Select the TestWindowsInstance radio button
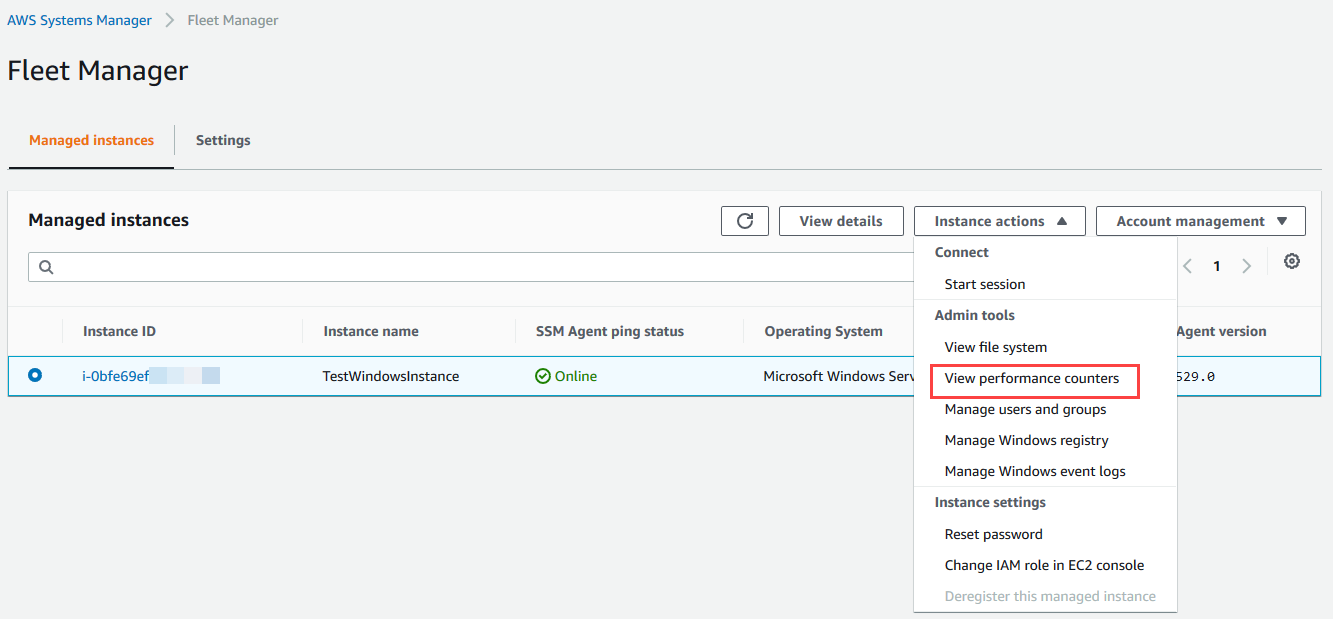Viewport: 1333px width, 619px height. [35, 375]
